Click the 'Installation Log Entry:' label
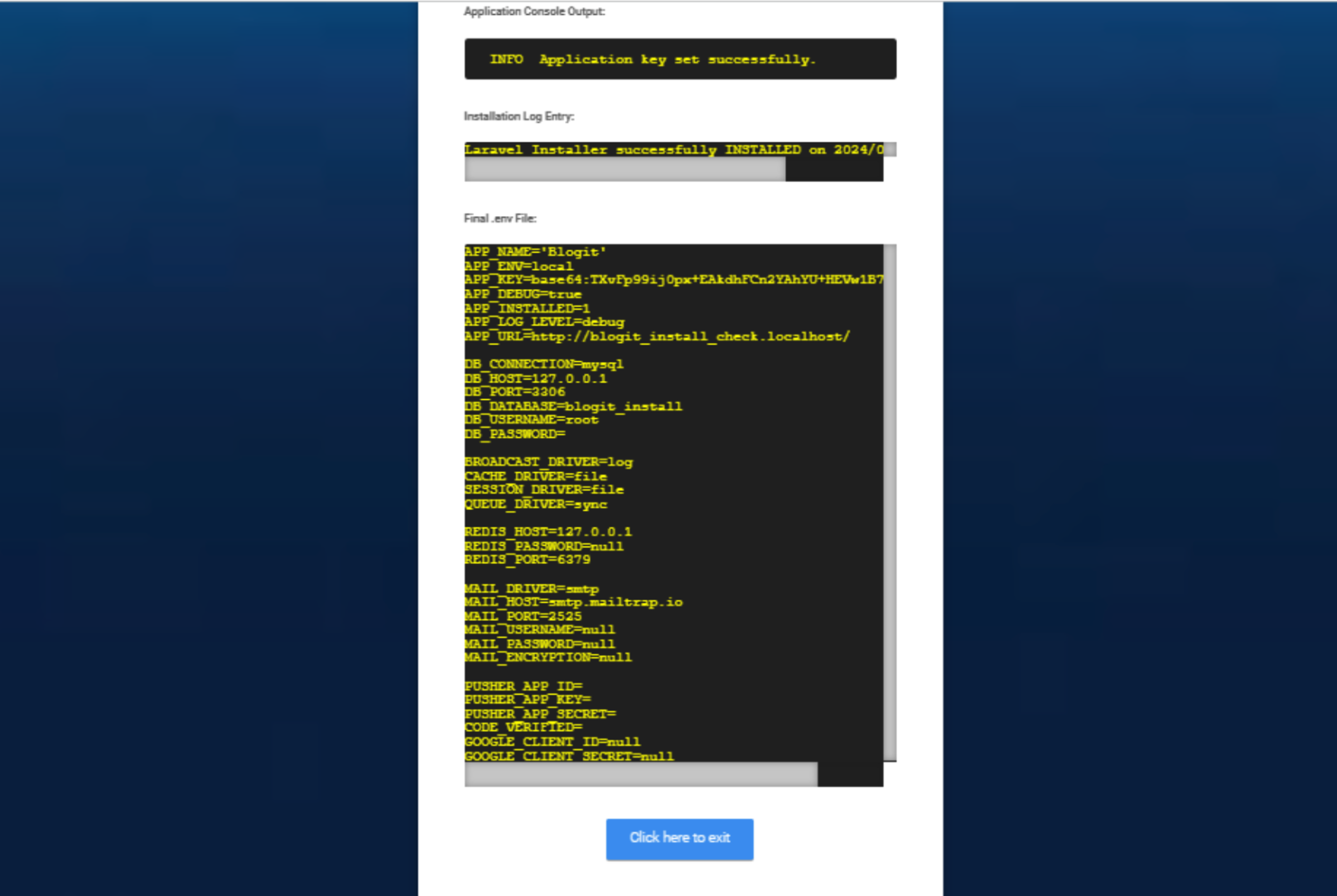Viewport: 1337px width, 896px height. pos(519,117)
